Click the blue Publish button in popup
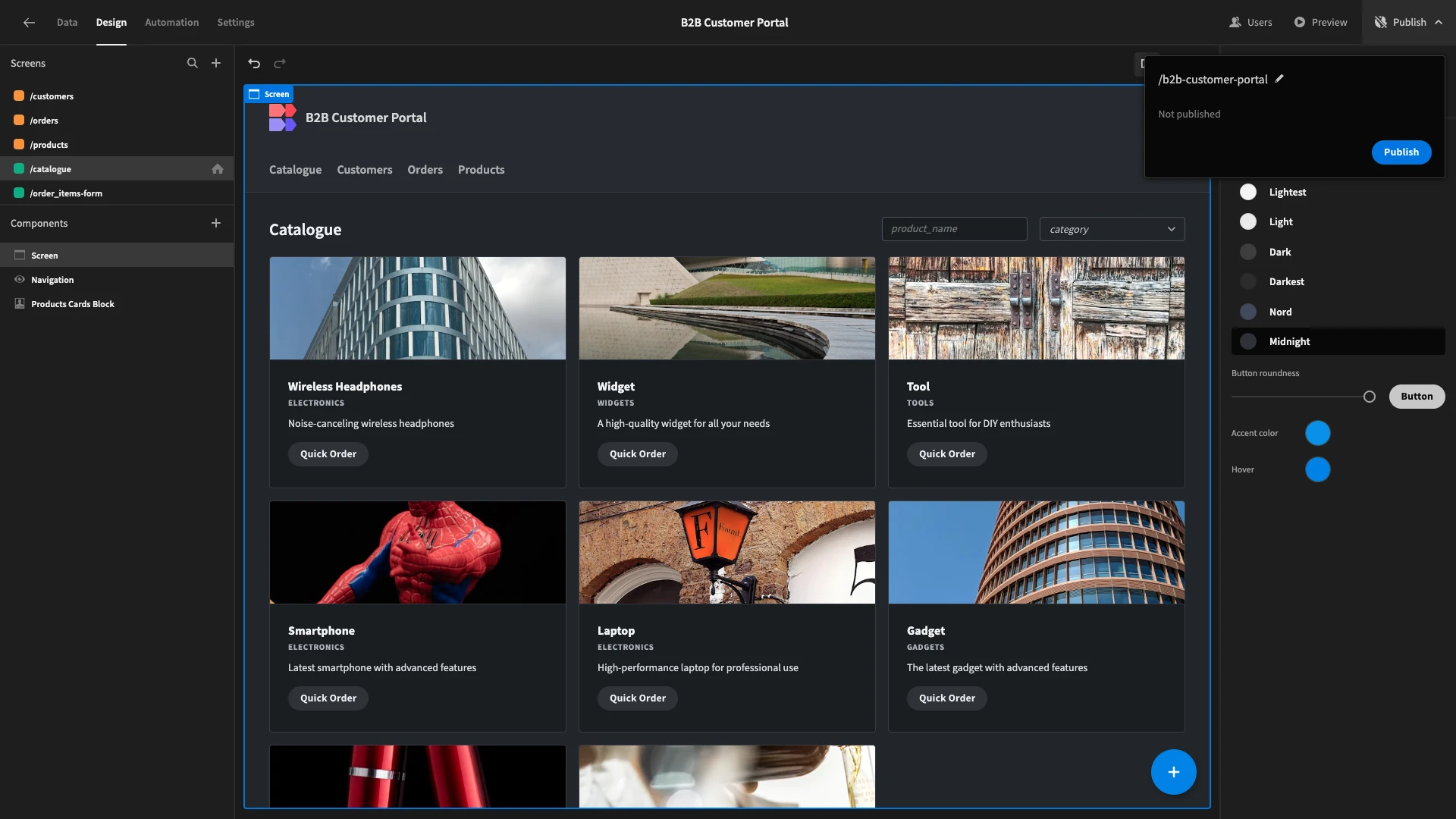The width and height of the screenshot is (1456, 819). click(1401, 152)
